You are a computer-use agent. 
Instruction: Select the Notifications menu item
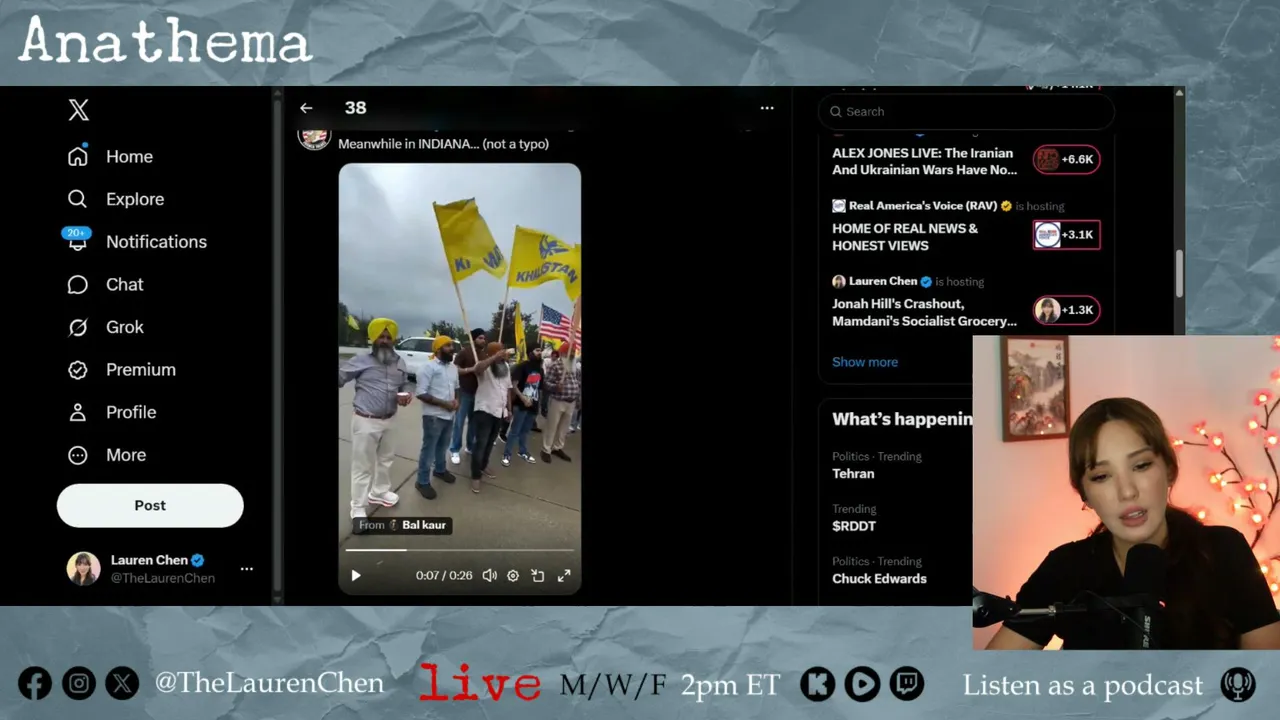[156, 242]
